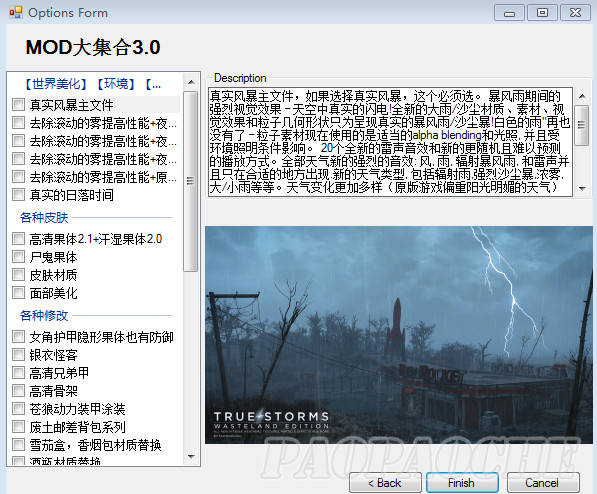Enable 高清果体2.1+汗湿果体2.0 checkbox

tap(18, 239)
